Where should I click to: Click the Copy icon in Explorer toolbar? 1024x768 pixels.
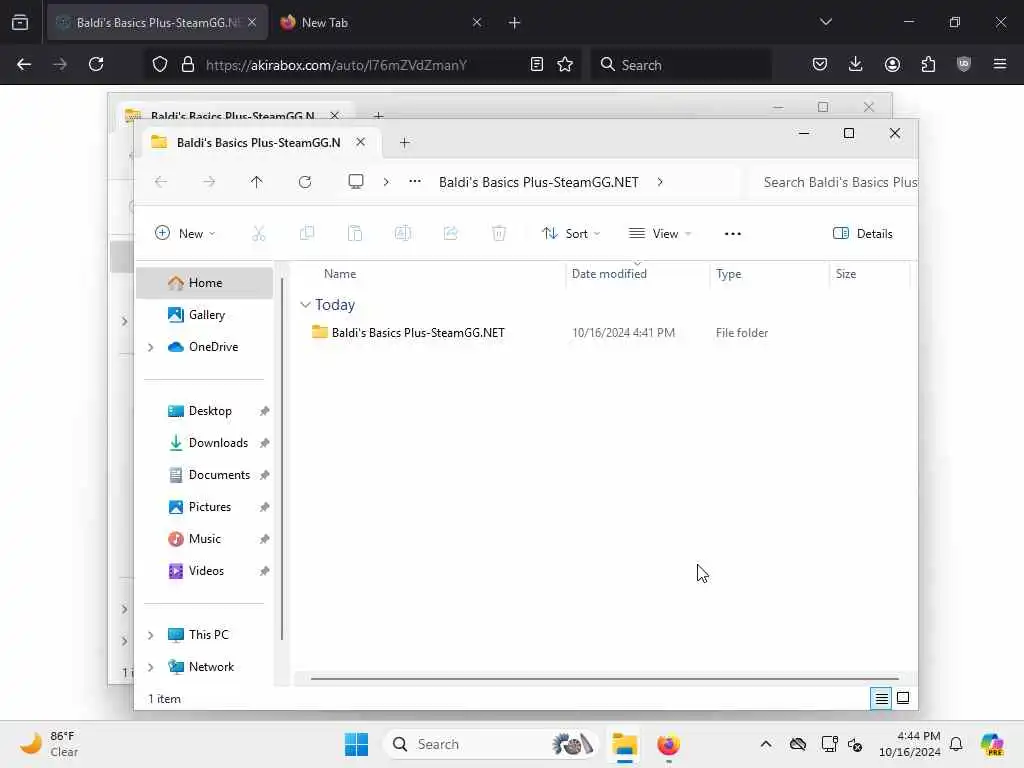[306, 233]
